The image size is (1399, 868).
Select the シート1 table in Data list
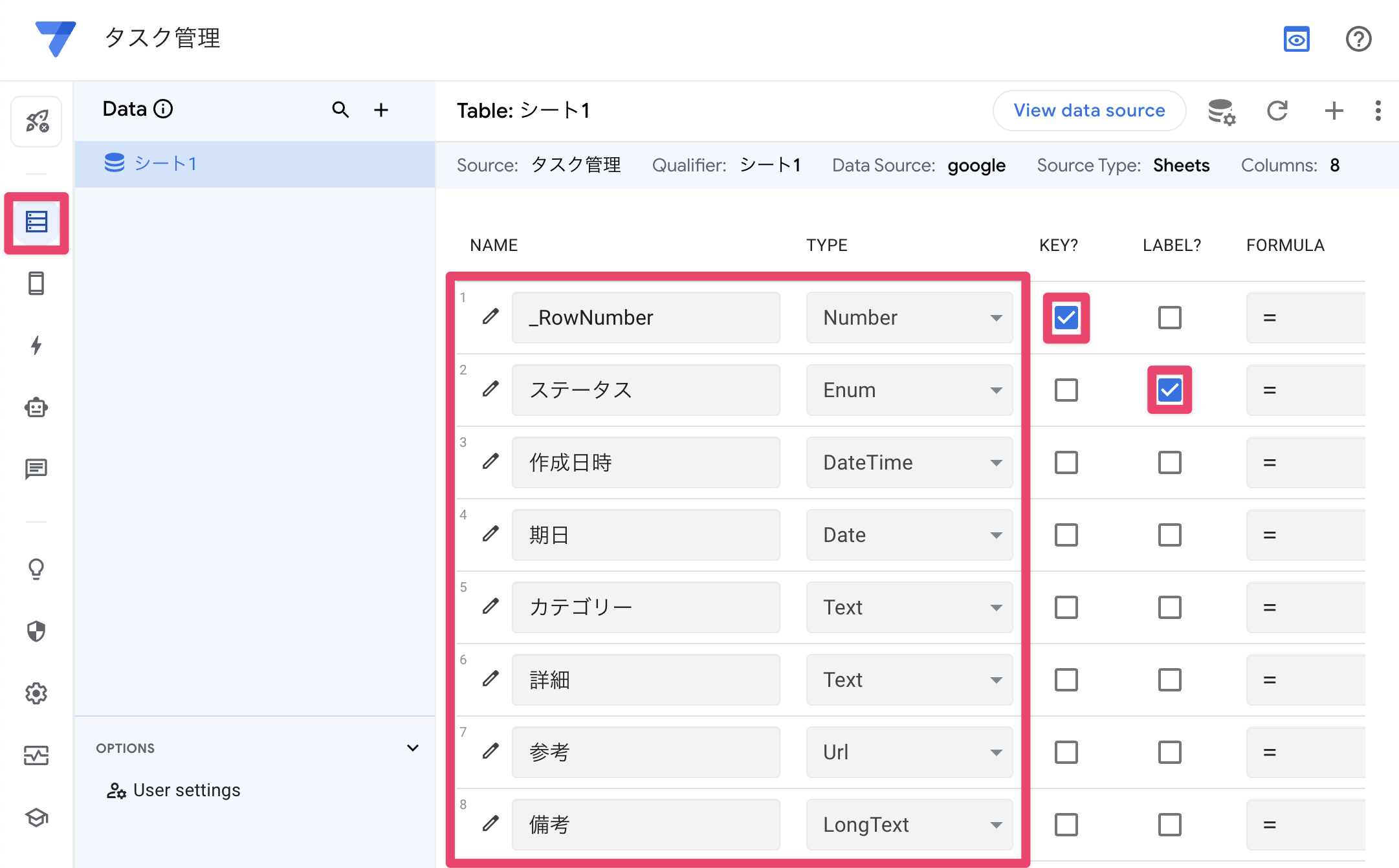coord(165,164)
